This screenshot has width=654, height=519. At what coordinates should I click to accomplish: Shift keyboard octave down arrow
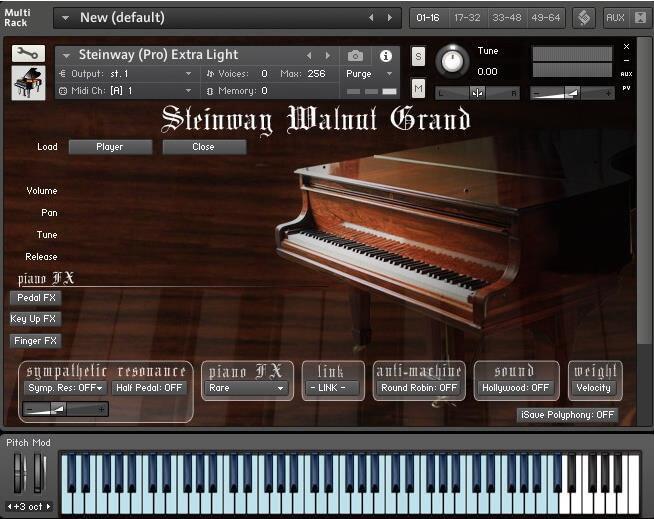[x=9, y=507]
